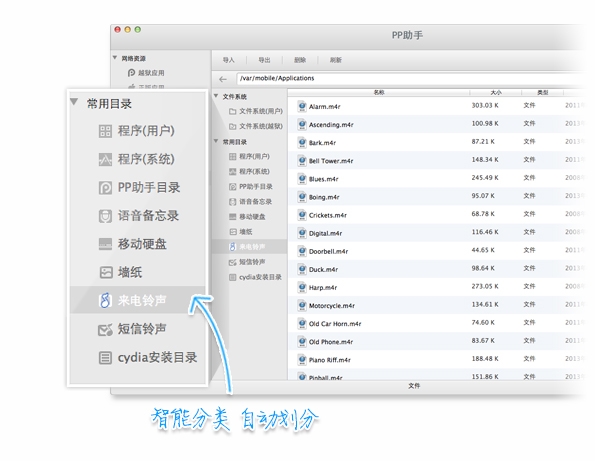Click the 程序(系统) icon in the enlarged panel
Viewport: 595px width, 461px height.
(x=105, y=159)
